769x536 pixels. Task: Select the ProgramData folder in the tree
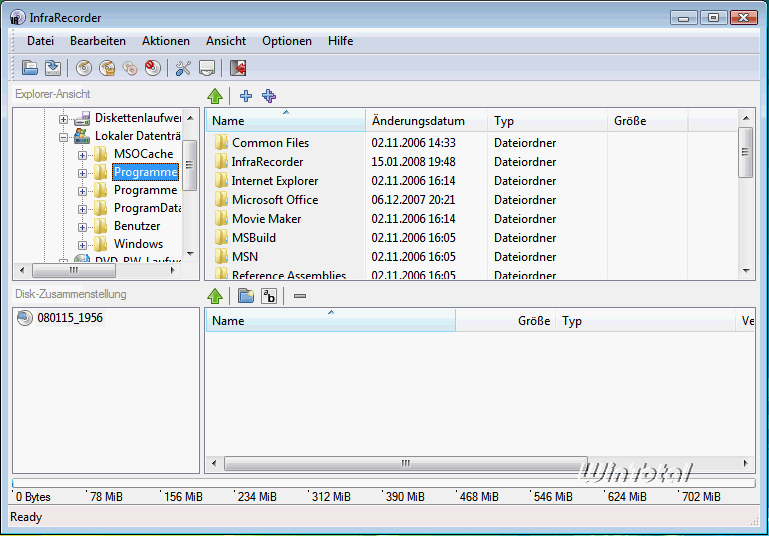point(147,208)
